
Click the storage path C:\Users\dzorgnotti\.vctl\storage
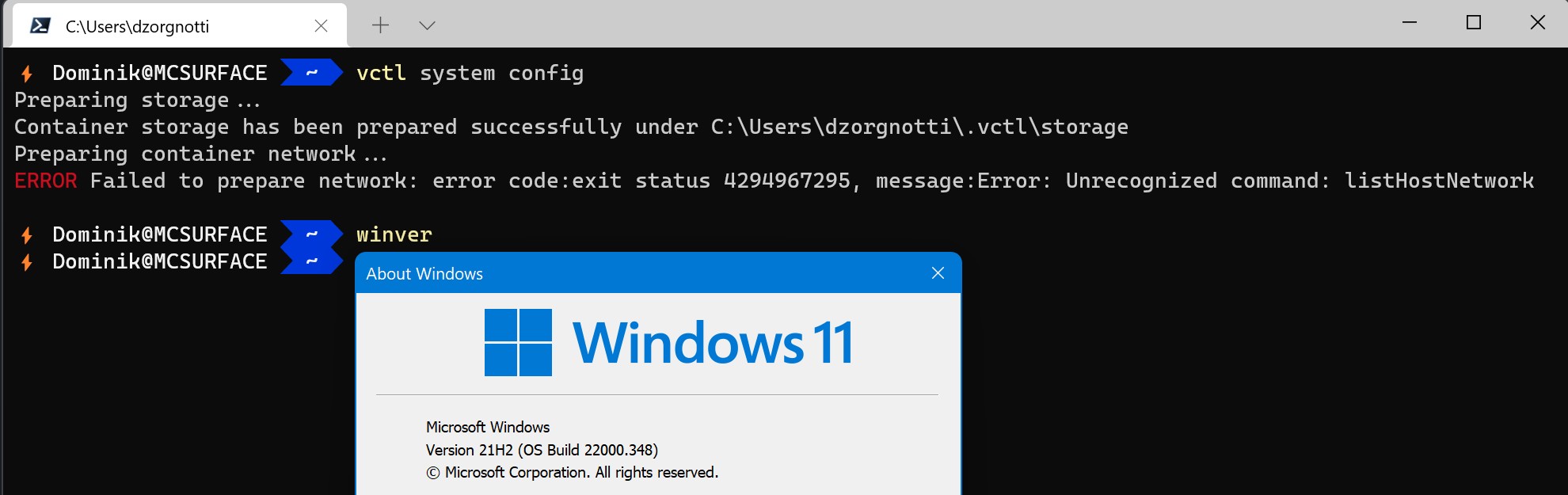[917, 126]
